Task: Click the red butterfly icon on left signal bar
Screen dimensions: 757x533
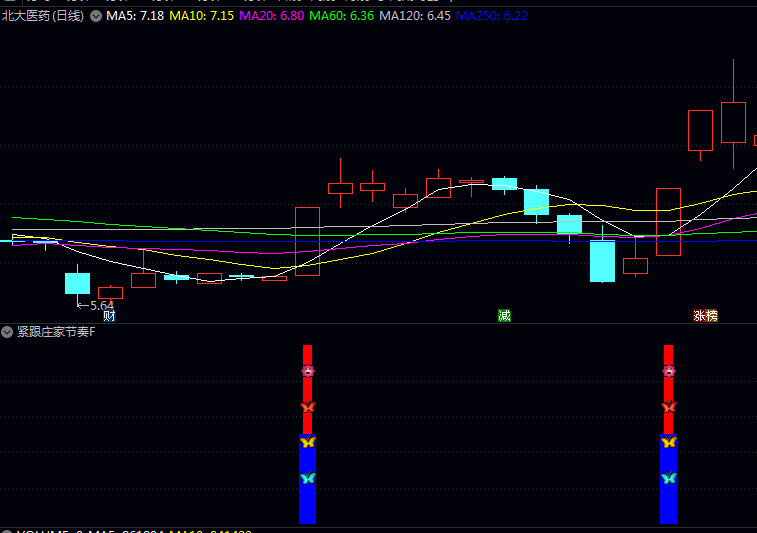Action: 308,407
